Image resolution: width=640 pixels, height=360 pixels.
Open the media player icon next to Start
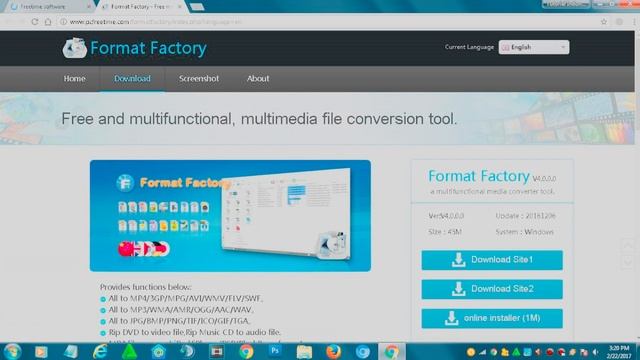pos(41,351)
